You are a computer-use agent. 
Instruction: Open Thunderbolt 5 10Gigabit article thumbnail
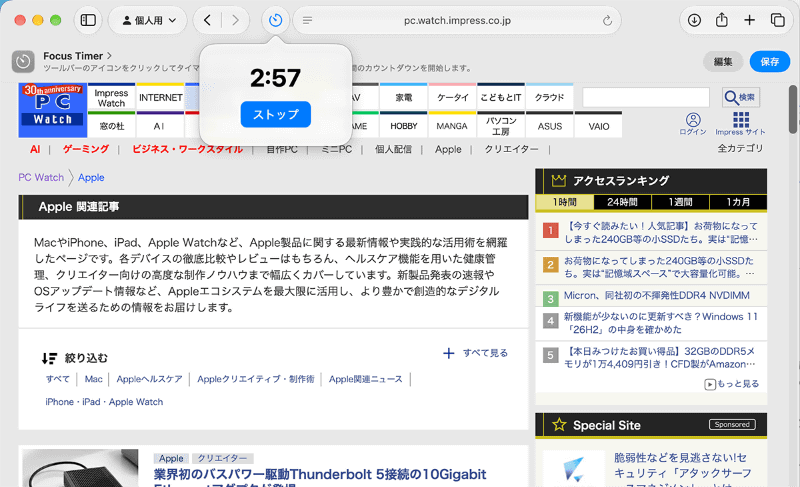[x=80, y=468]
